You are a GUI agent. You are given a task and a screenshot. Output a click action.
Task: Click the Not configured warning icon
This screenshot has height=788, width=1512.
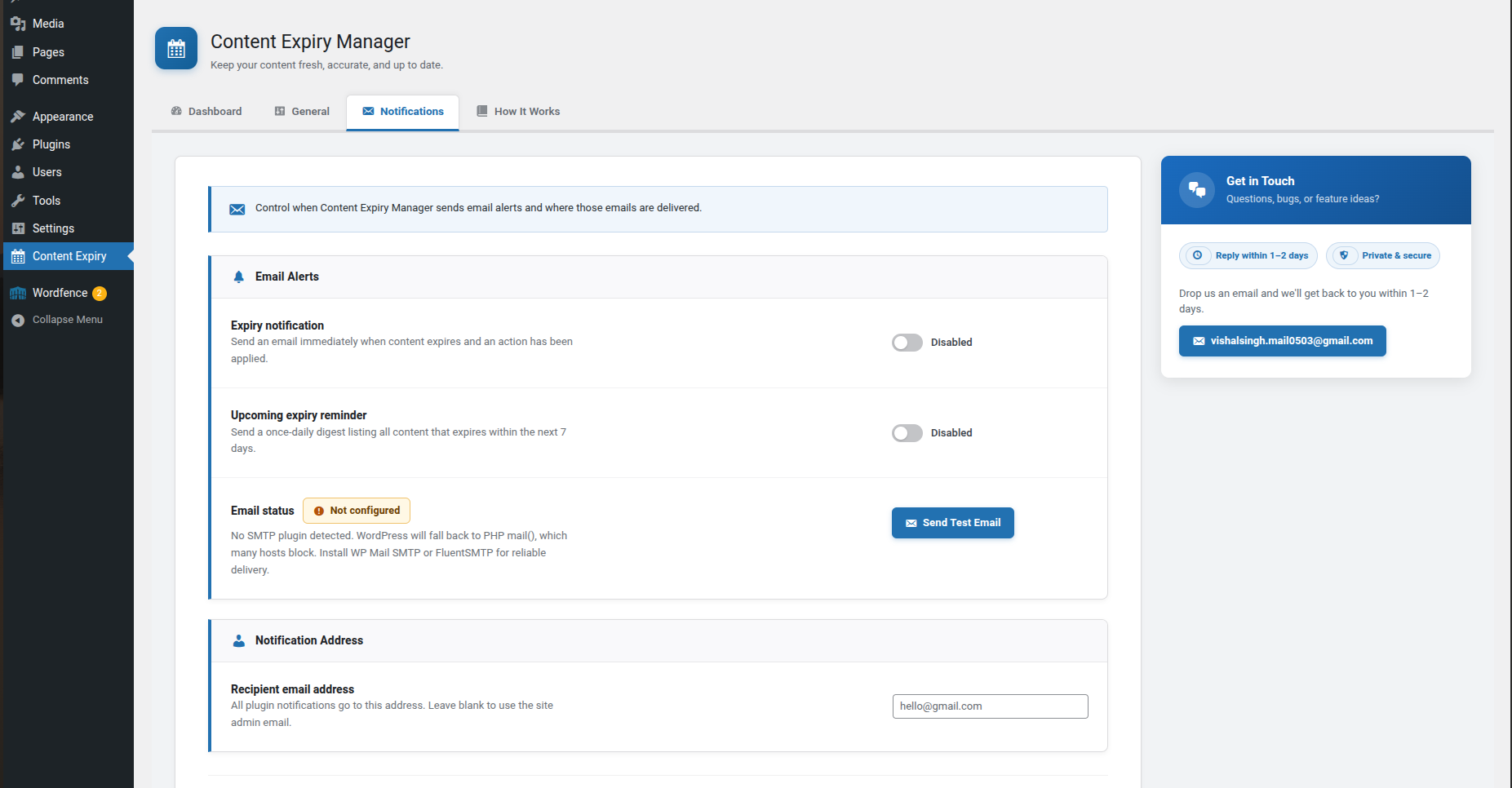coord(319,511)
